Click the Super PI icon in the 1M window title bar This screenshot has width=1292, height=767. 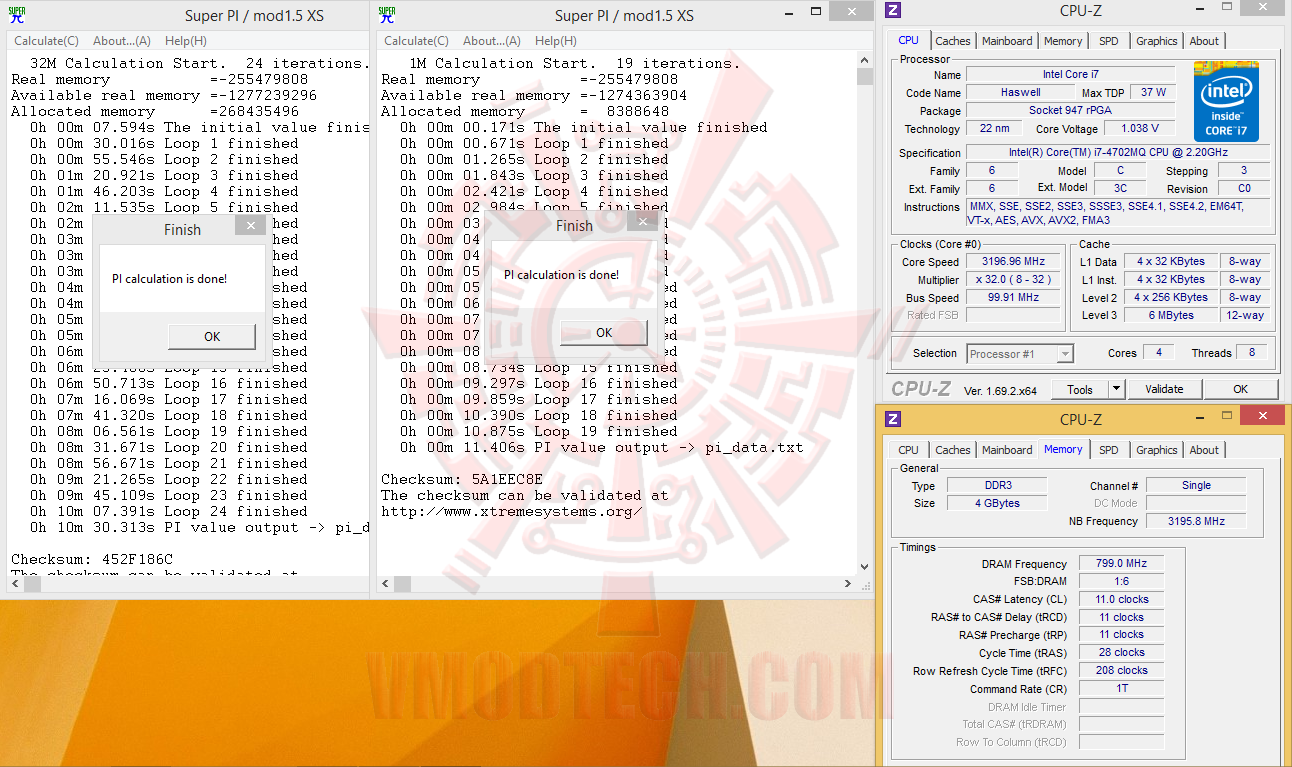387,15
